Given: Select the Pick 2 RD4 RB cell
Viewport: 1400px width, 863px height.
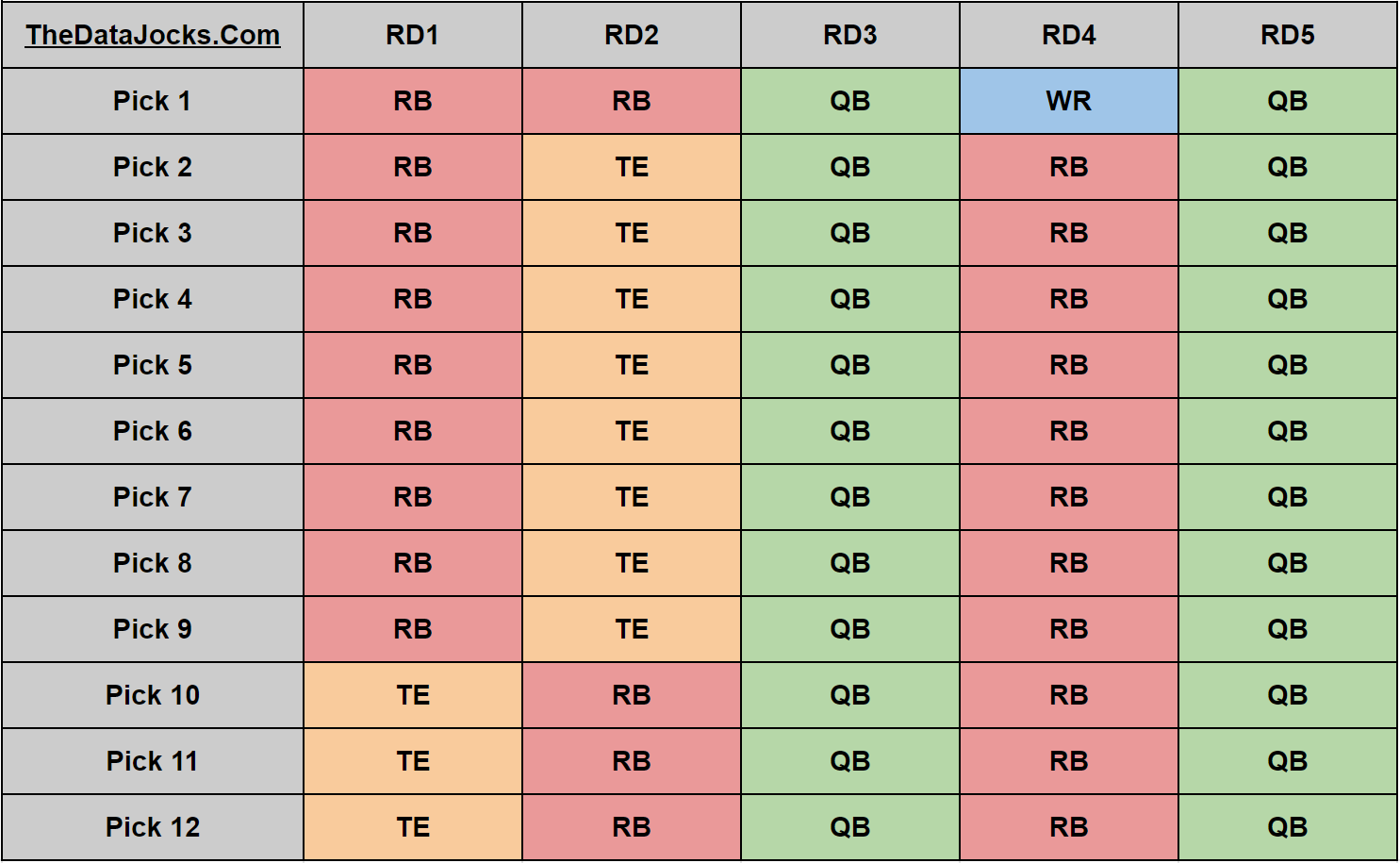Looking at the screenshot, I should click(1069, 167).
